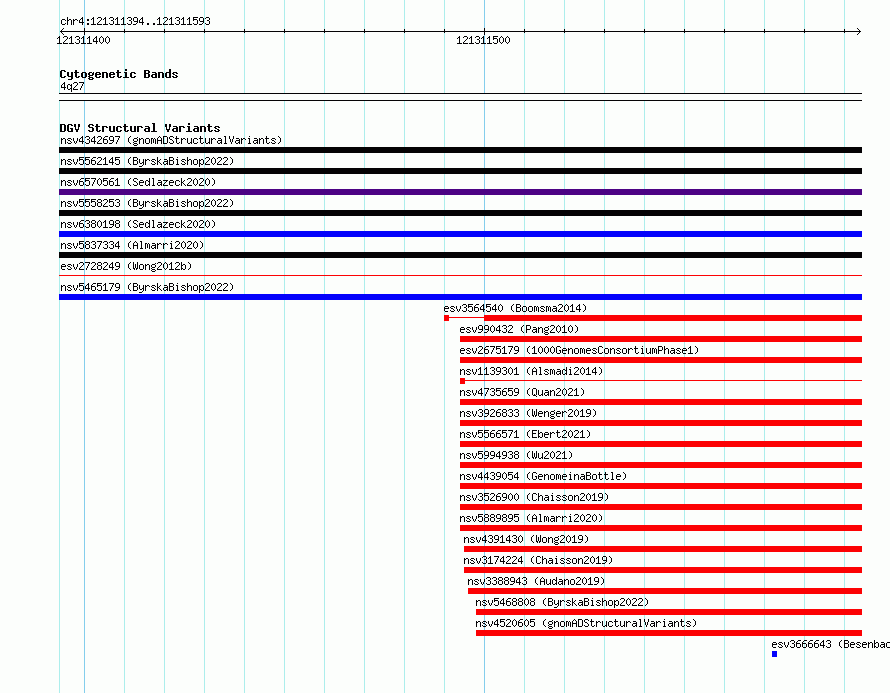Click nsv3926833 (Wenger2019) label
This screenshot has height=693, width=890.
coord(528,413)
